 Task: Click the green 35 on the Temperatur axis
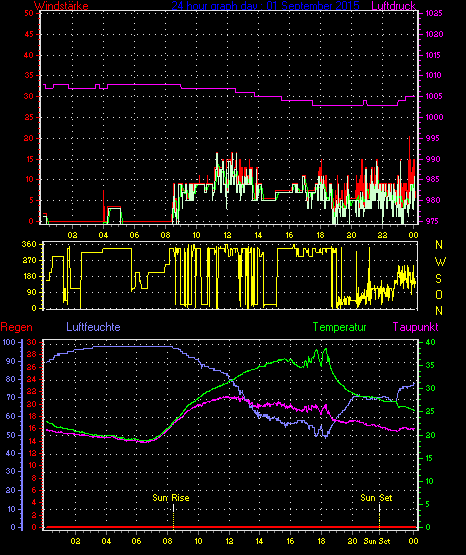[x=430, y=365]
